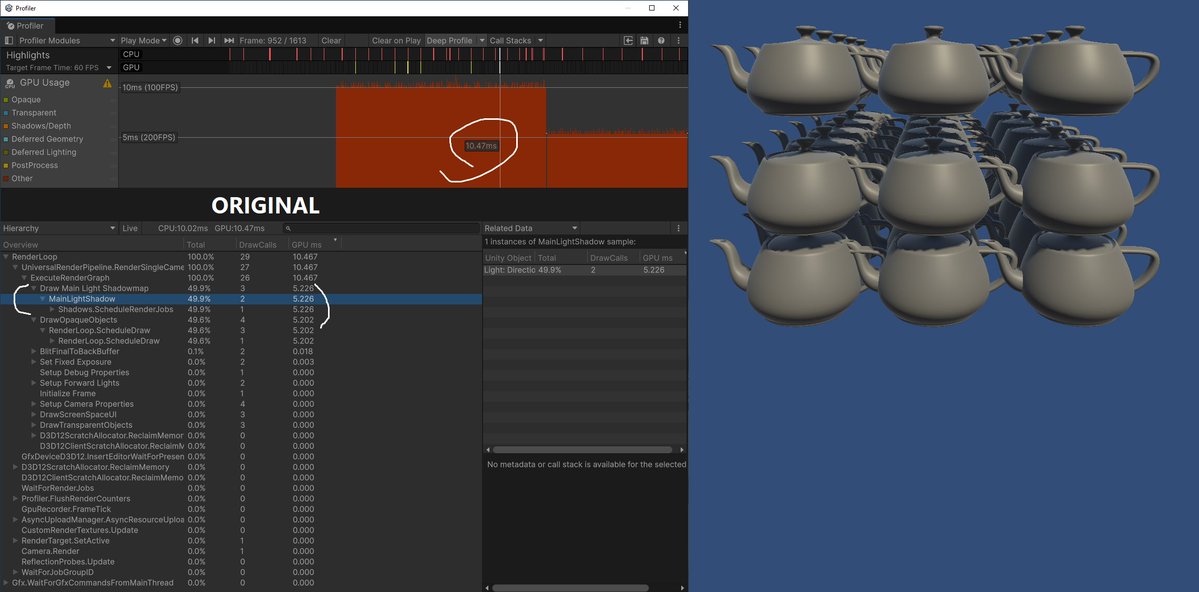Open Profiler window tab options menu

pyautogui.click(x=680, y=25)
